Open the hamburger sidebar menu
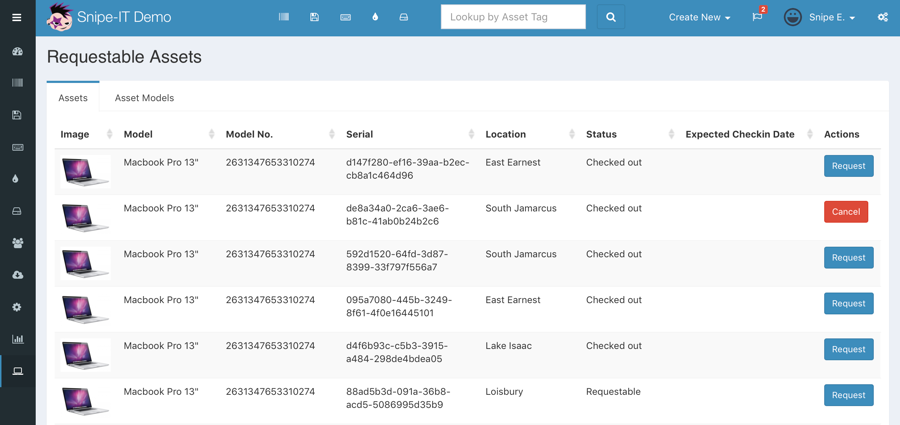This screenshot has height=425, width=900. tap(17, 17)
